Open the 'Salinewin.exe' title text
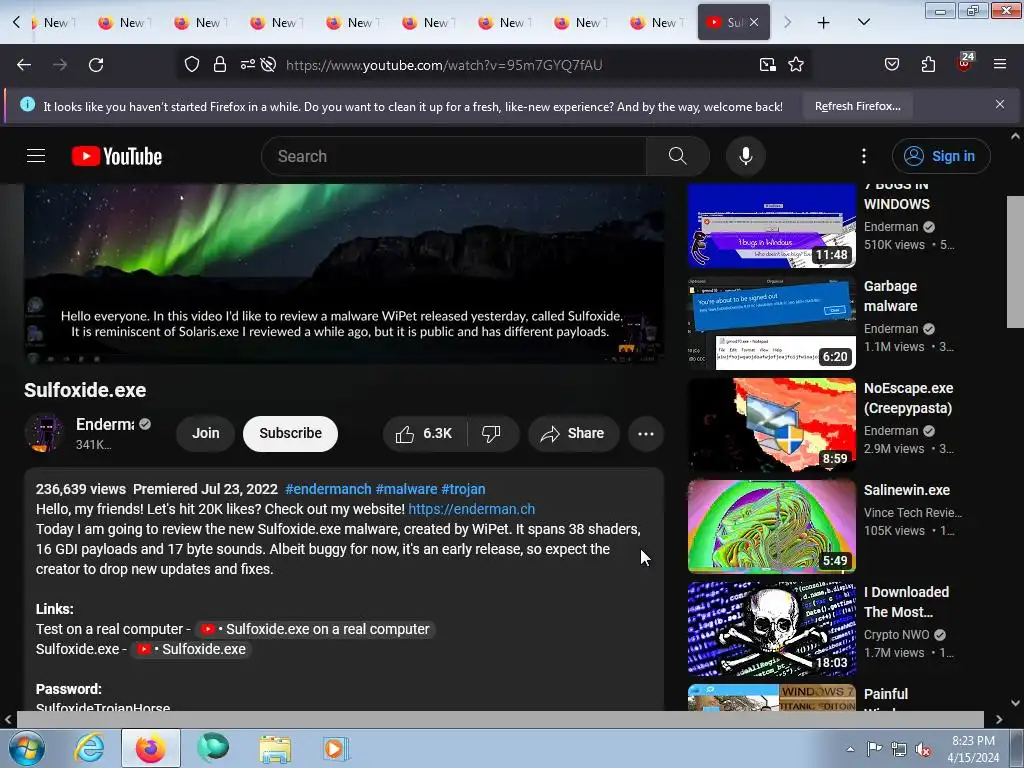This screenshot has height=768, width=1024. point(906,490)
